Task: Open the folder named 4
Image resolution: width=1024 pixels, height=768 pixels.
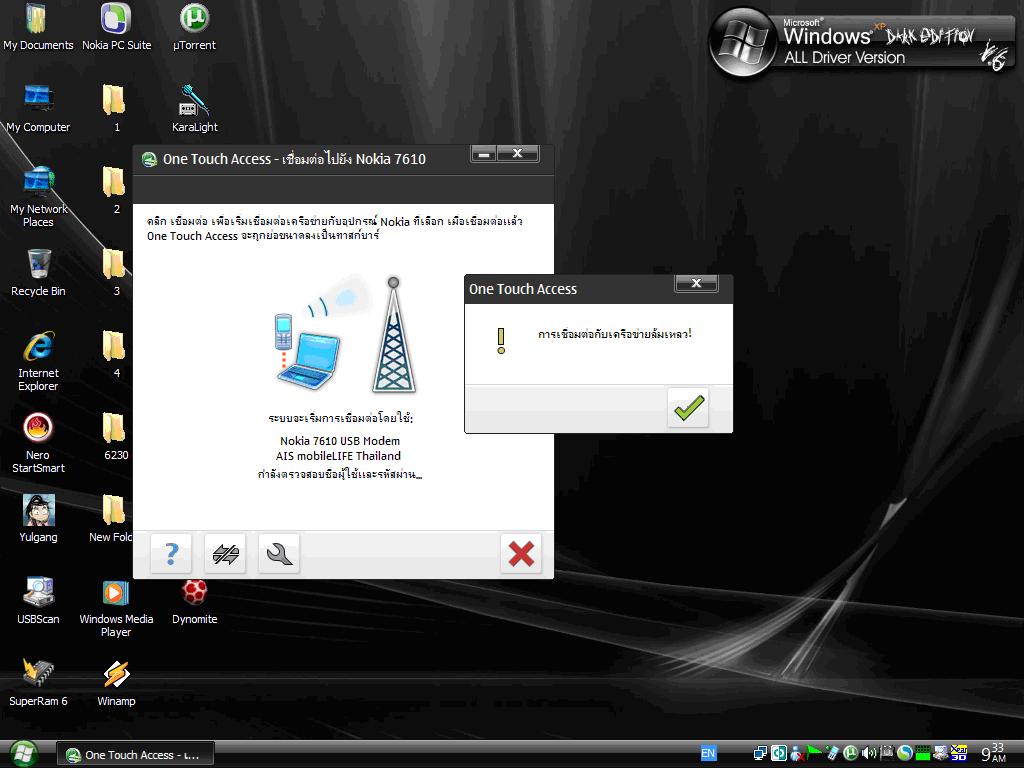Action: click(115, 355)
